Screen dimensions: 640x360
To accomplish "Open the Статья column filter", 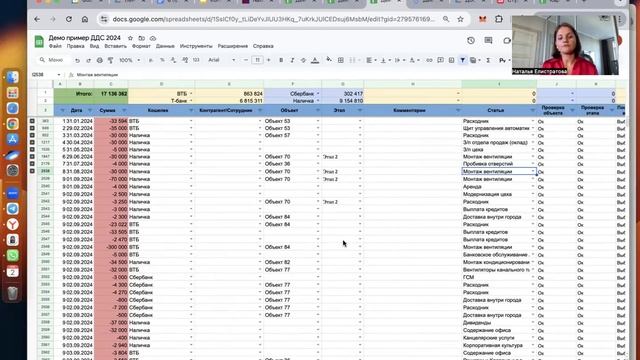I will point(532,110).
